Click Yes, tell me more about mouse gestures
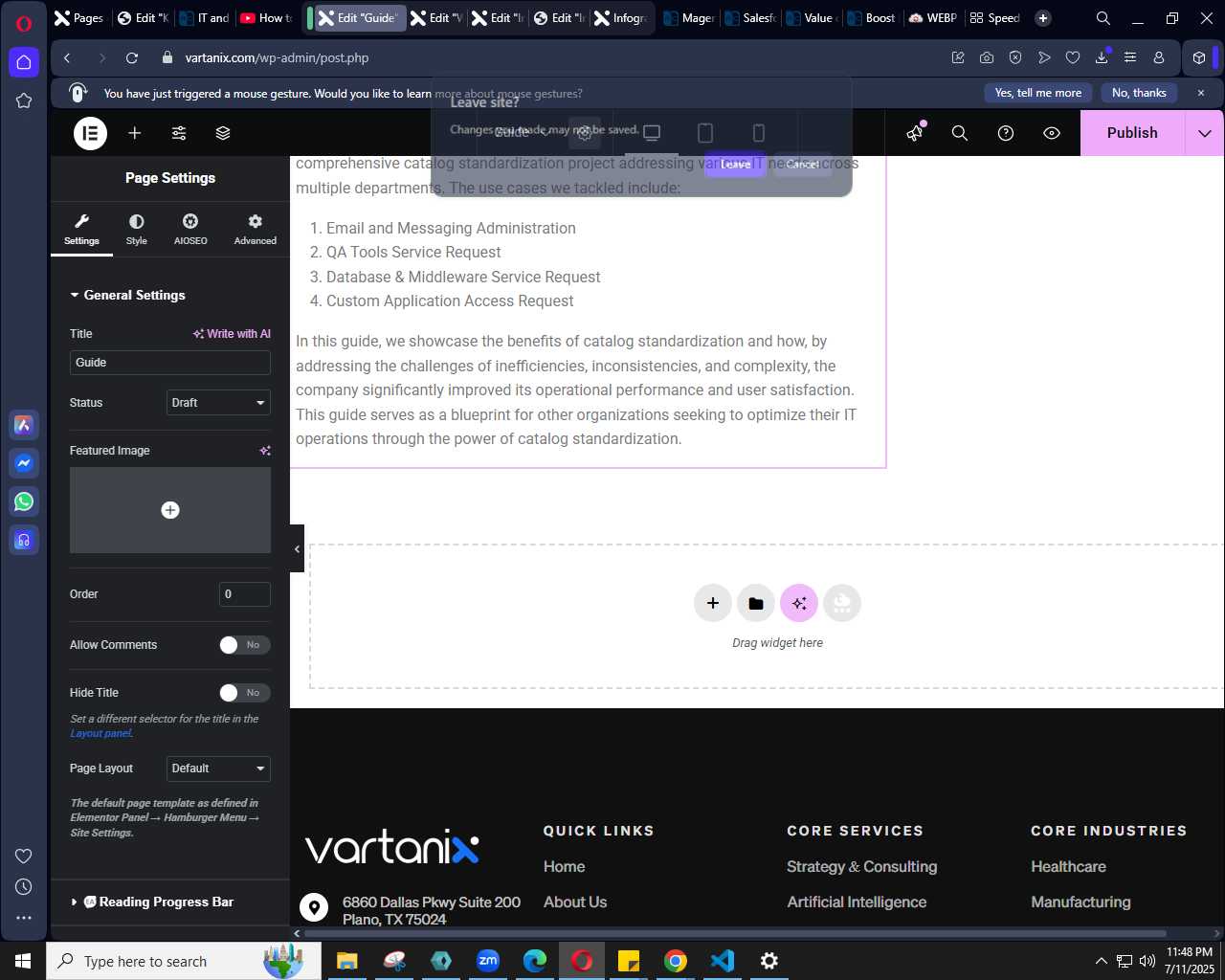Screen dimensions: 1225x980 click(x=1038, y=93)
